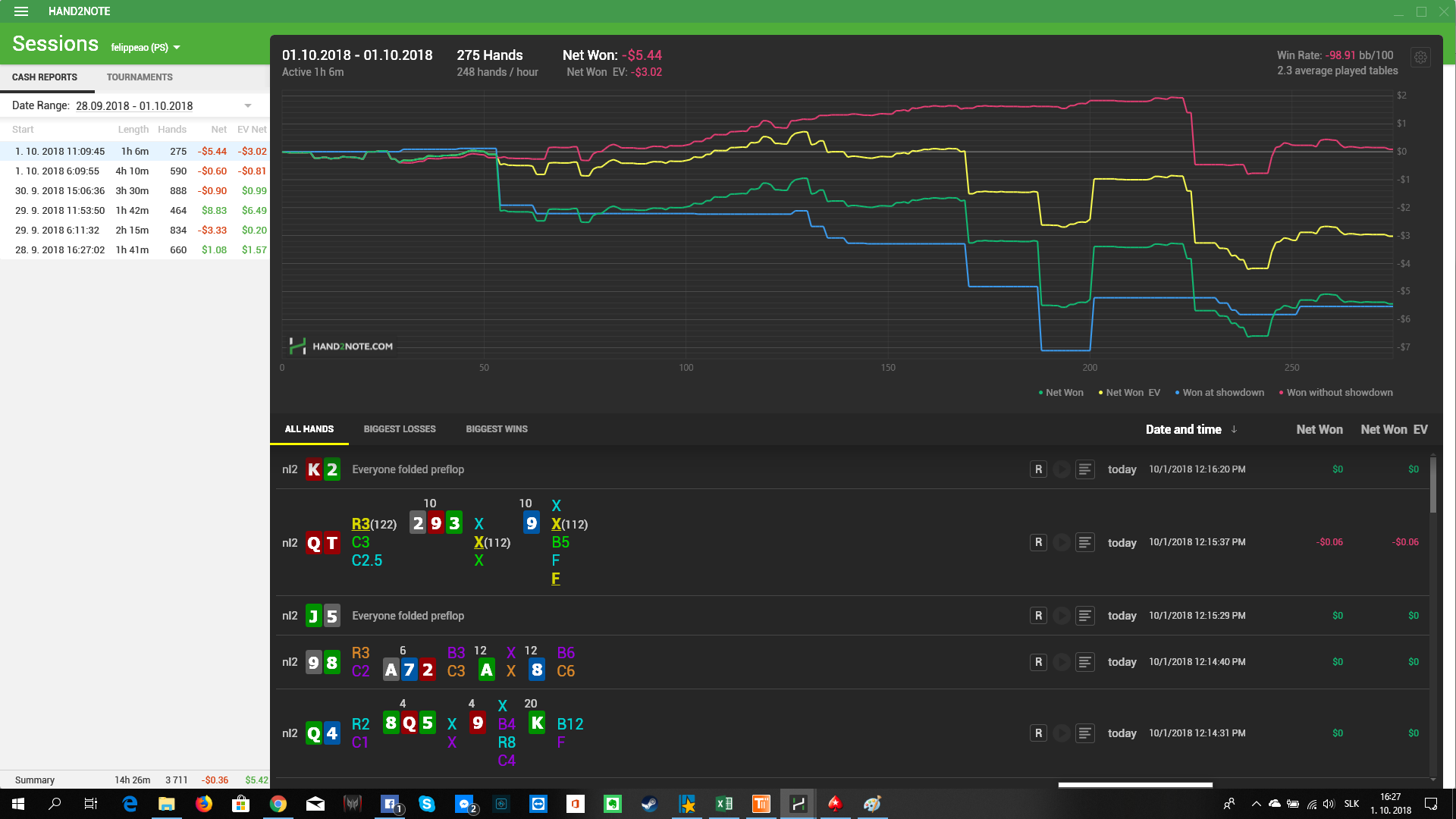
Task: Sort hands by Net Won column
Action: pos(1319,429)
